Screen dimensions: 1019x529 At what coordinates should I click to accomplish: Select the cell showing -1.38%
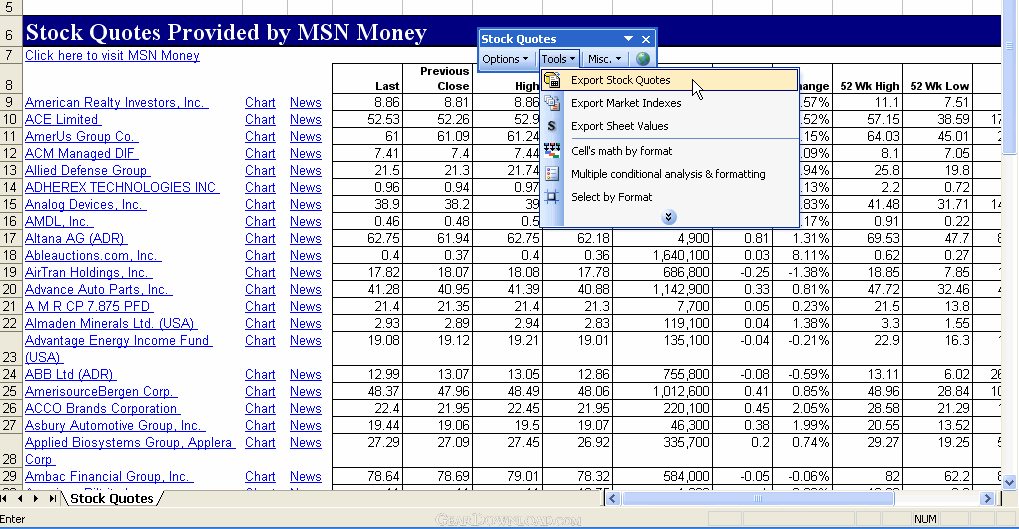tap(802, 272)
